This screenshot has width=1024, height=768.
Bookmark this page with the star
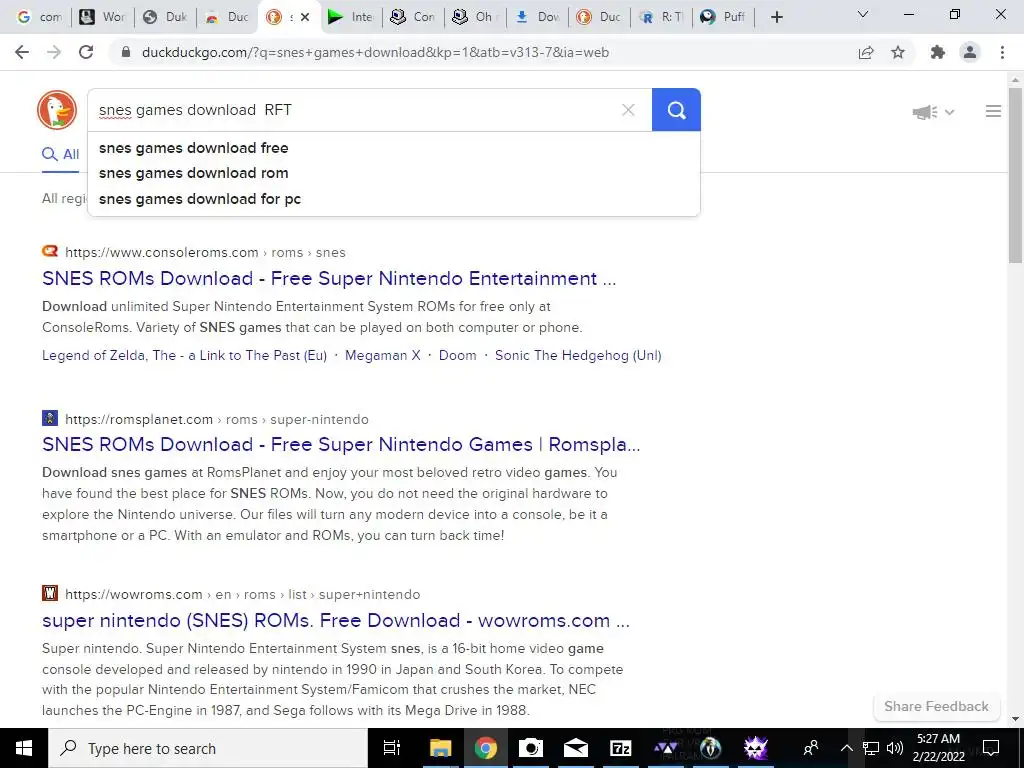(x=898, y=52)
